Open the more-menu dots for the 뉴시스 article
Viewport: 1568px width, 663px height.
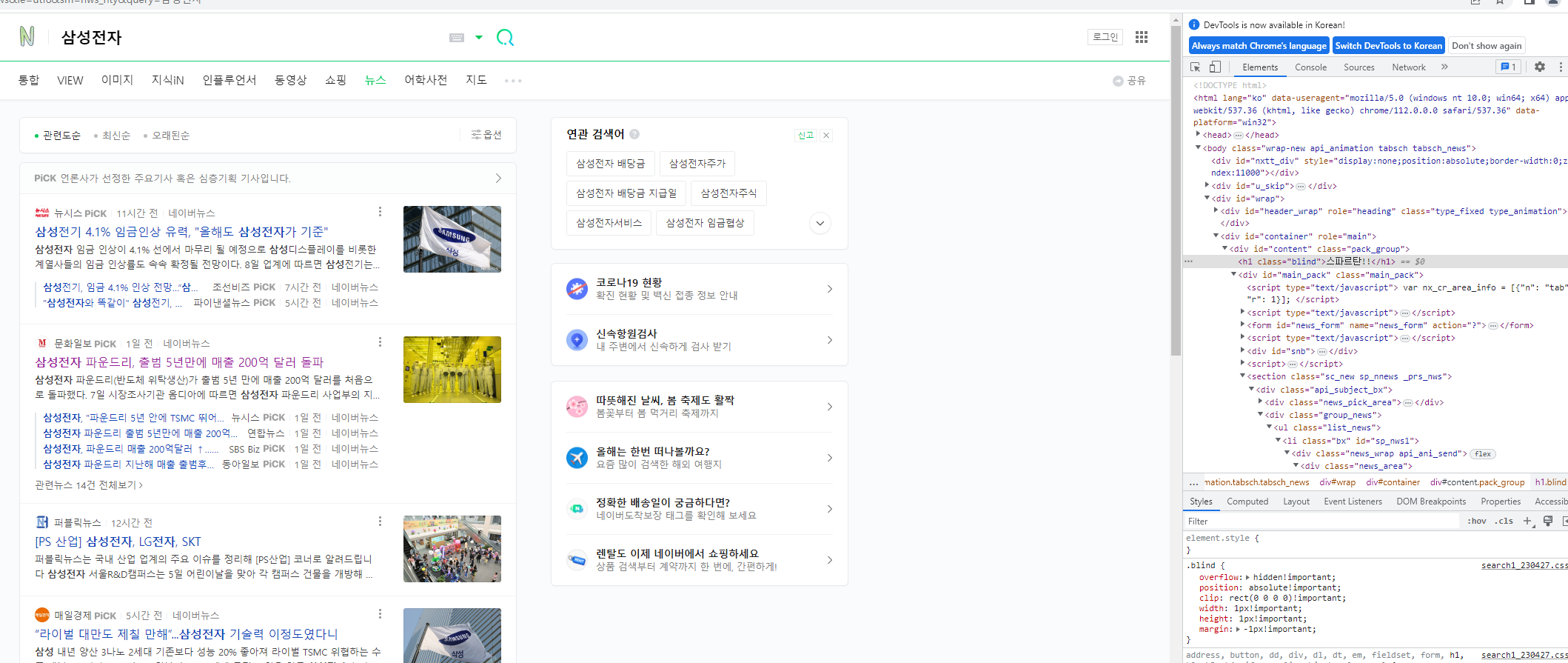pyautogui.click(x=381, y=212)
